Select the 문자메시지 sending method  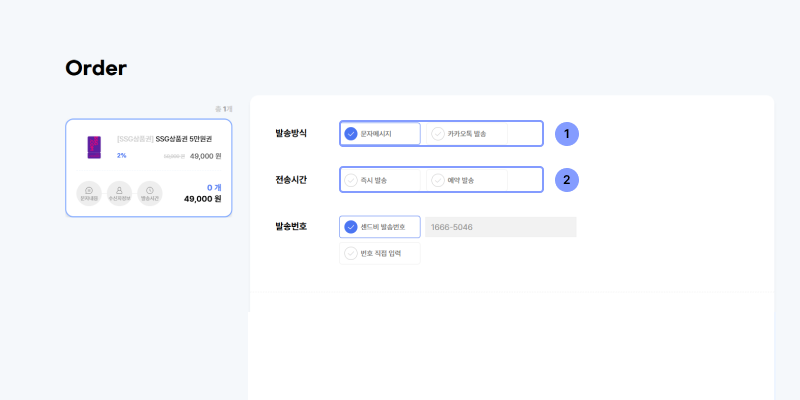[380, 133]
